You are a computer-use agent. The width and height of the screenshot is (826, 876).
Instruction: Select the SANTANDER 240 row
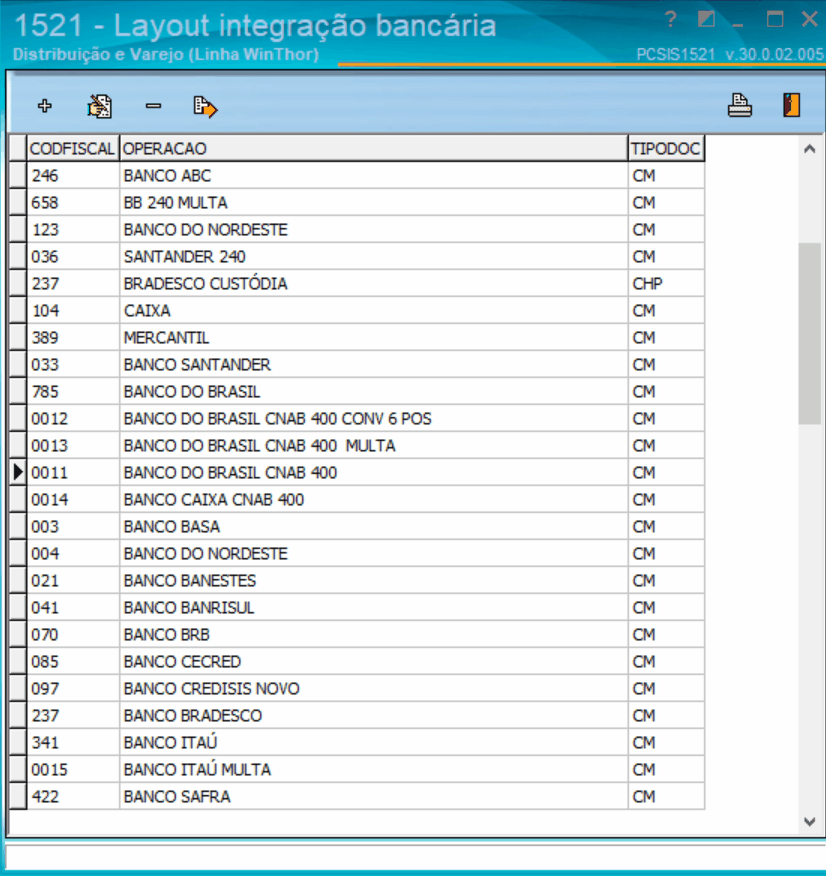coord(357,256)
